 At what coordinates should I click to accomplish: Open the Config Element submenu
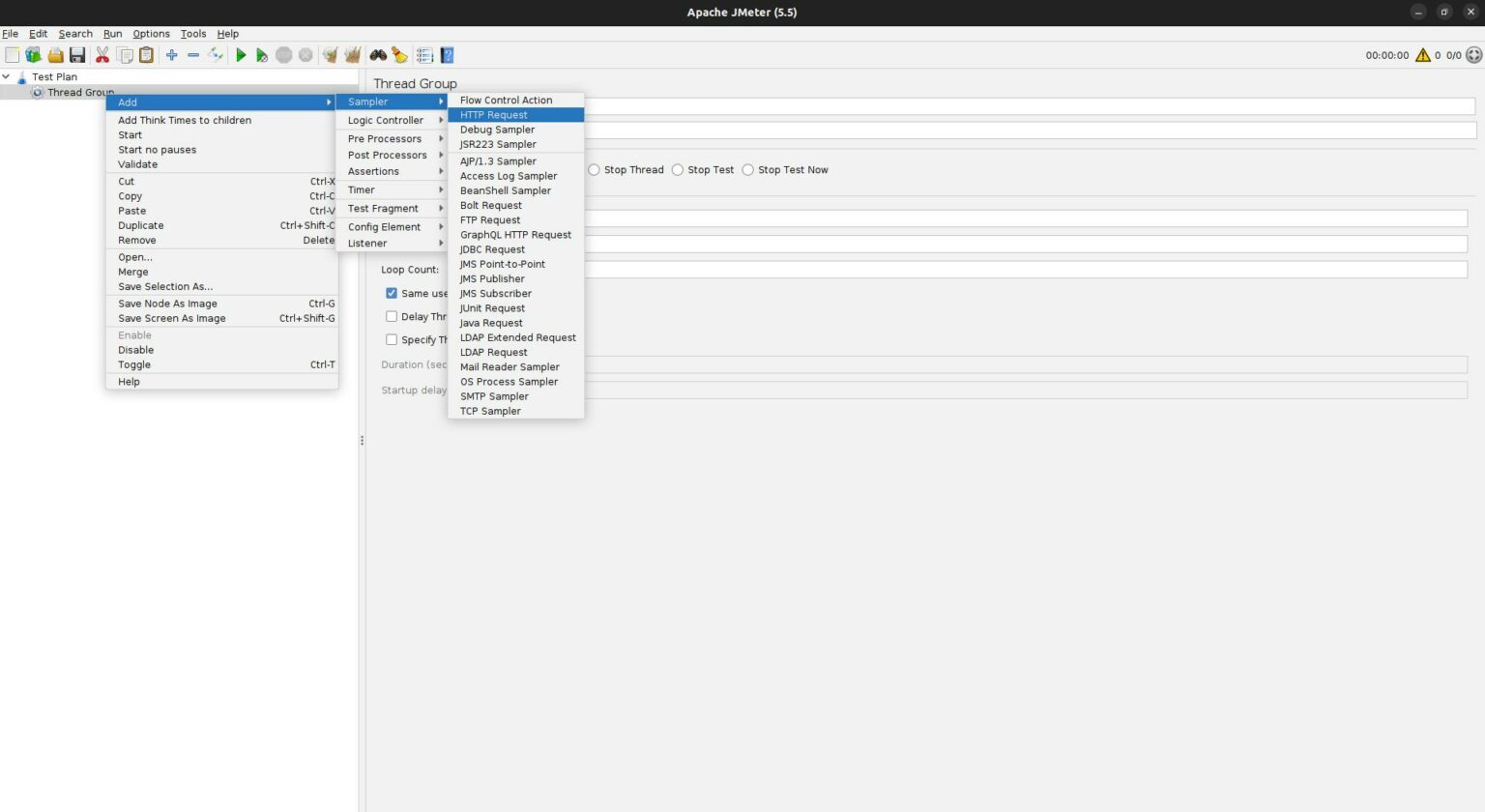point(385,226)
